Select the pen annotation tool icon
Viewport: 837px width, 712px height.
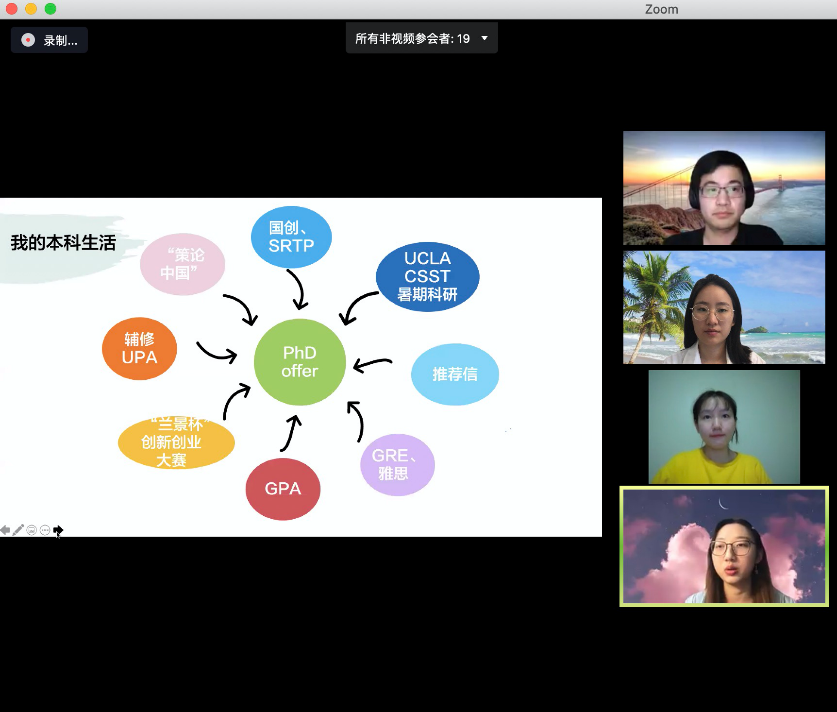18,530
